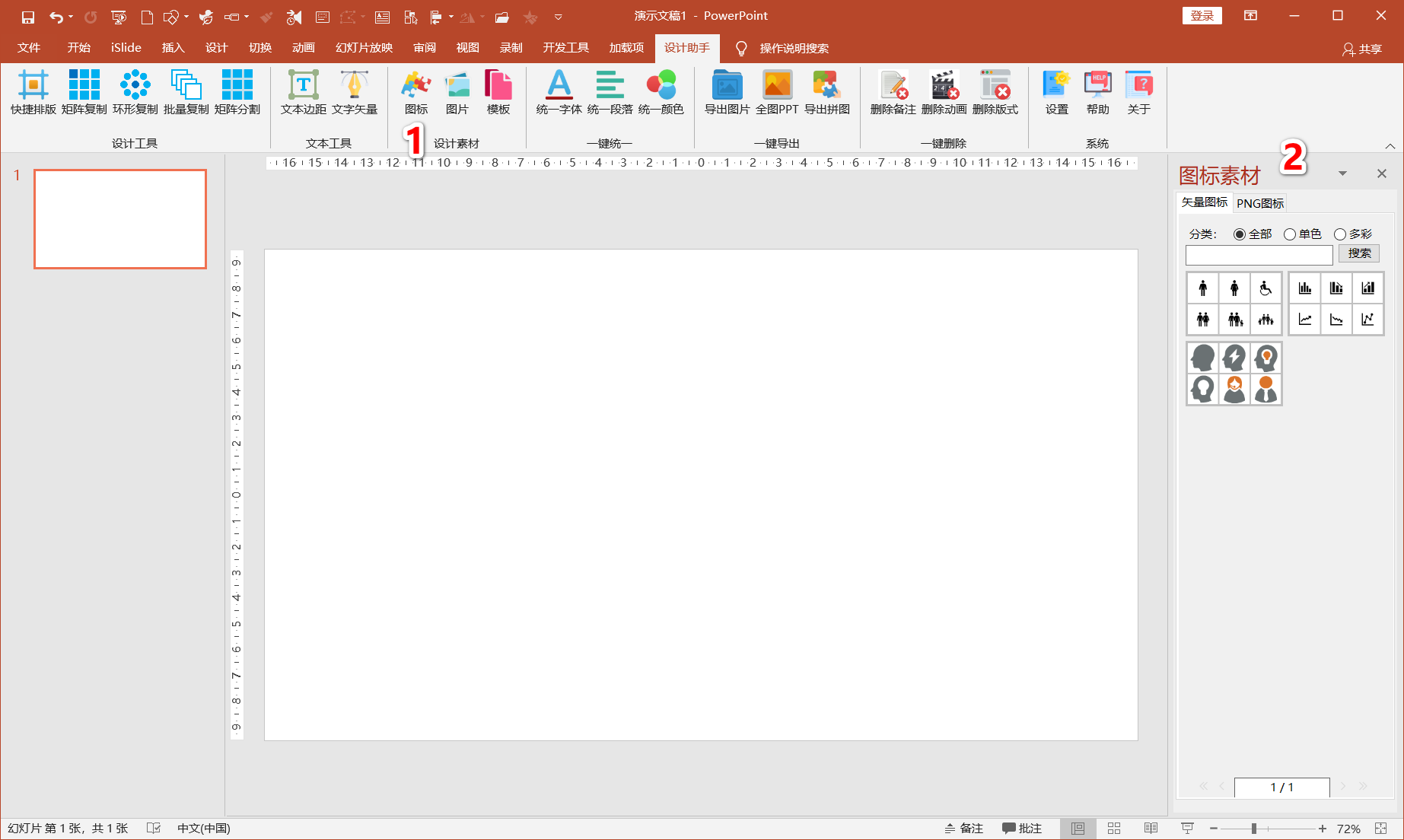Select the 单色 single-color radio button
The height and width of the screenshot is (840, 1404).
click(x=1290, y=234)
